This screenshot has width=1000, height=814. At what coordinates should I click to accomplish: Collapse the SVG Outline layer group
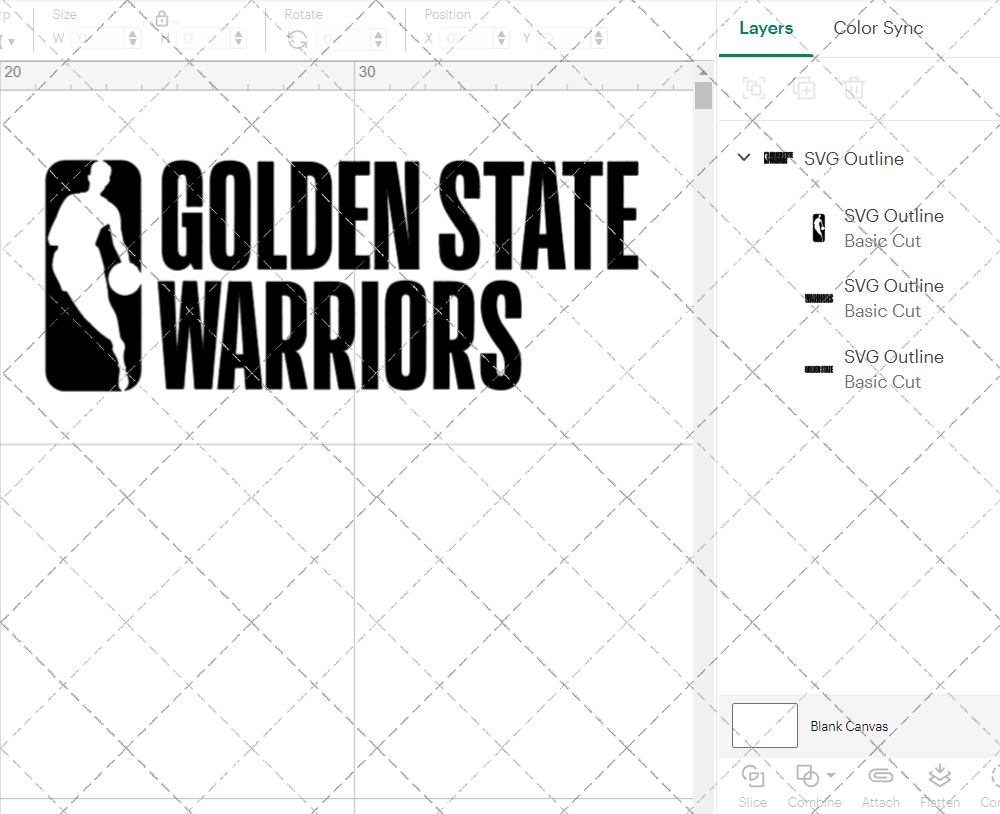[743, 158]
